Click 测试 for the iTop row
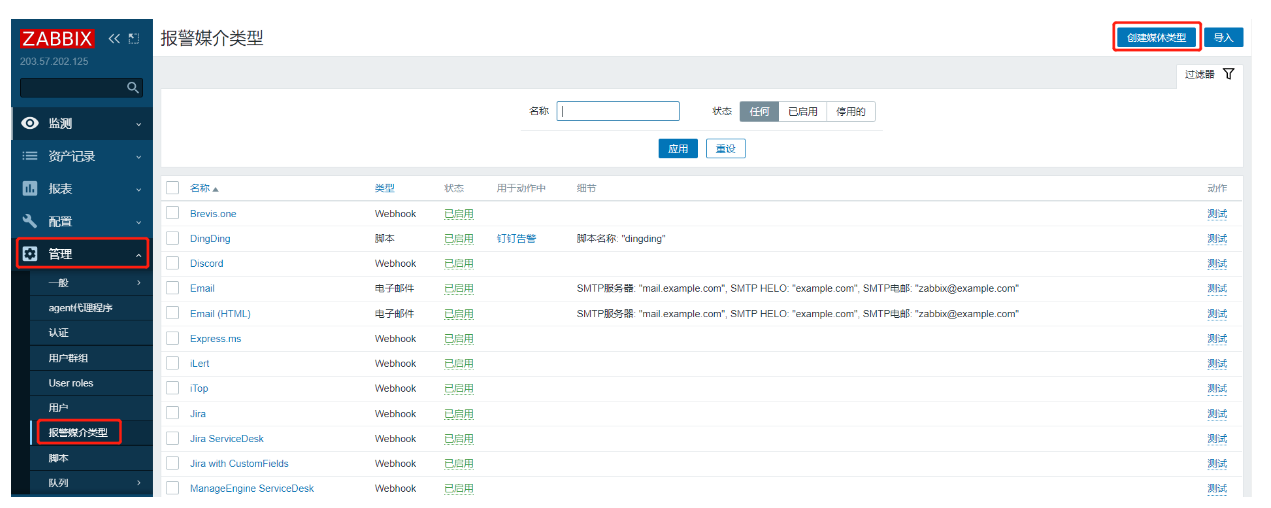Screen dimensions: 1271x508 pos(1217,389)
